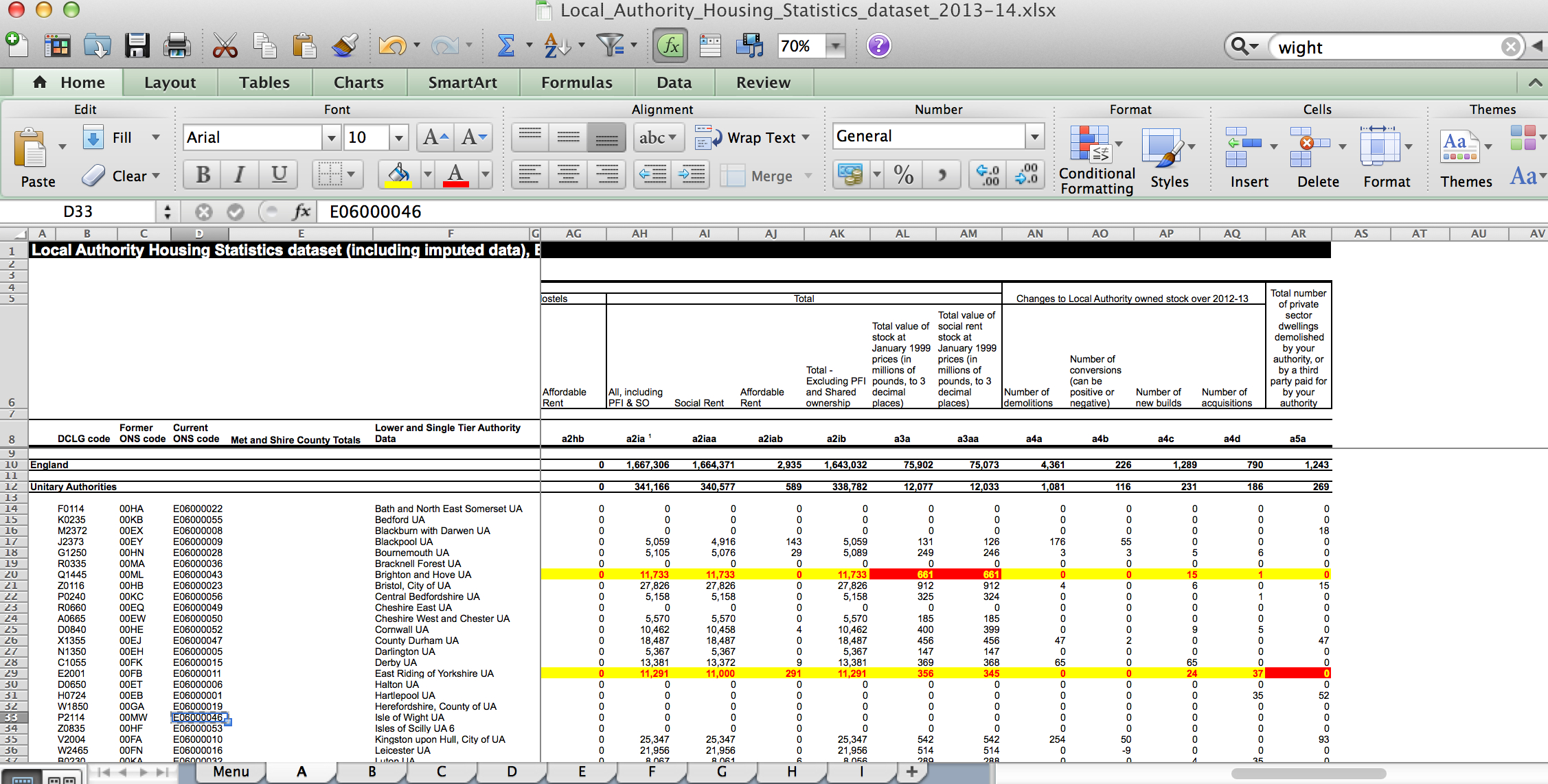Click the Clear button
The height and width of the screenshot is (784, 1548).
pos(122,175)
